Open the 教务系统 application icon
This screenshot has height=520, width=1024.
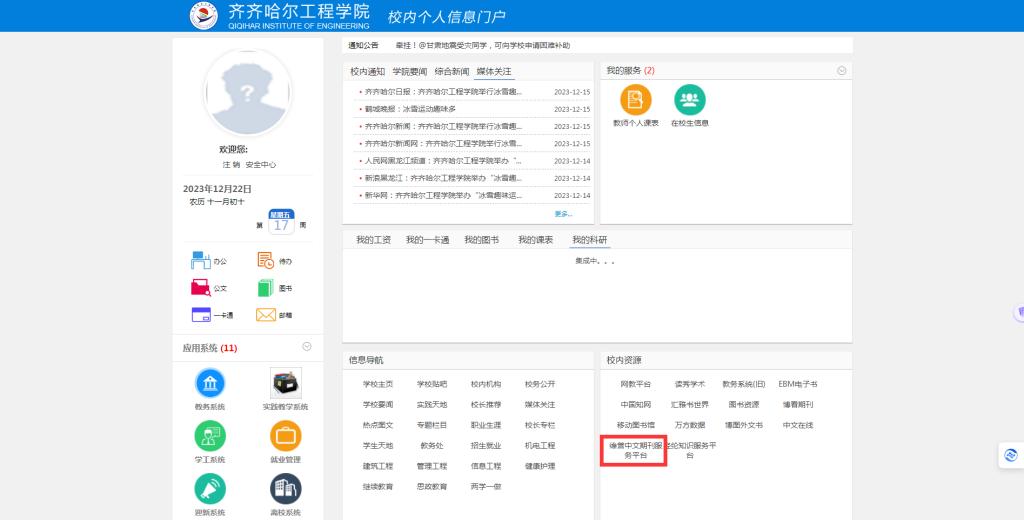209,384
